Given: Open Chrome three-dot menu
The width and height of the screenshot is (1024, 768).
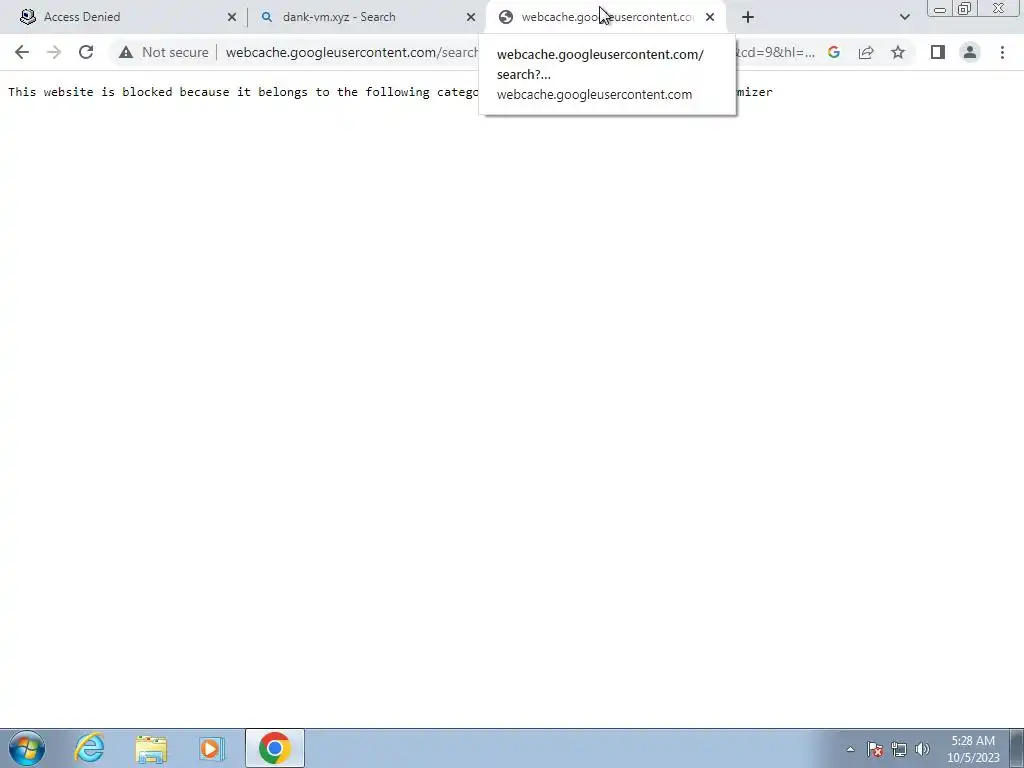Looking at the screenshot, I should 1002,52.
